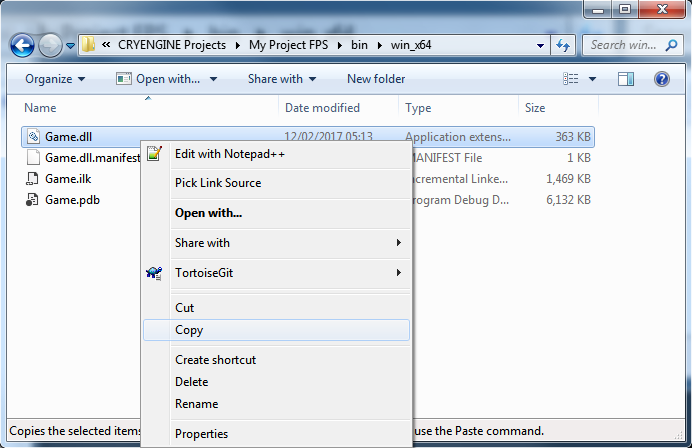Open the view options dropdown arrow
The width and height of the screenshot is (692, 448).
(592, 79)
